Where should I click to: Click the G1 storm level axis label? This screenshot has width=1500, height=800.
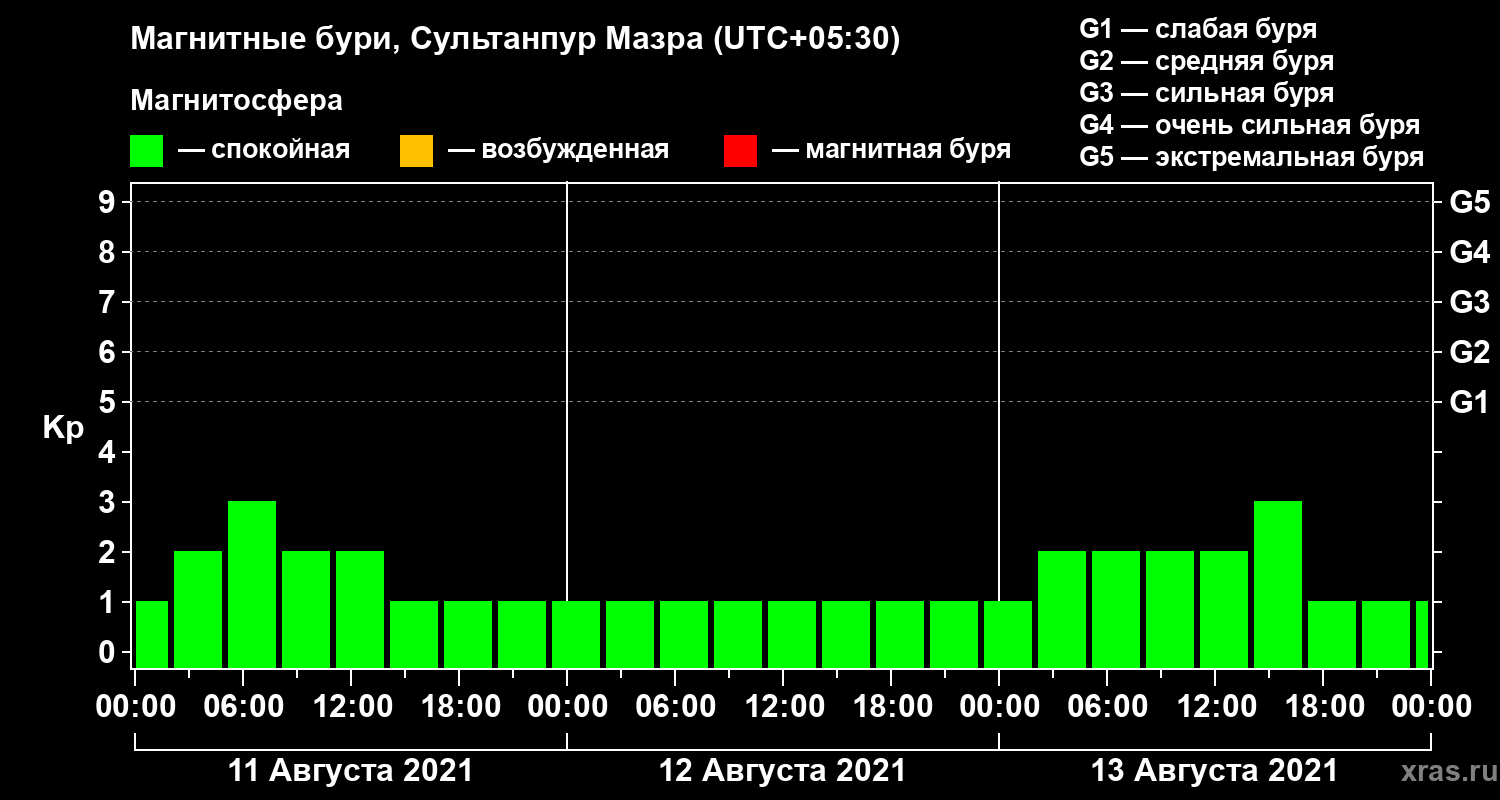coord(1469,403)
